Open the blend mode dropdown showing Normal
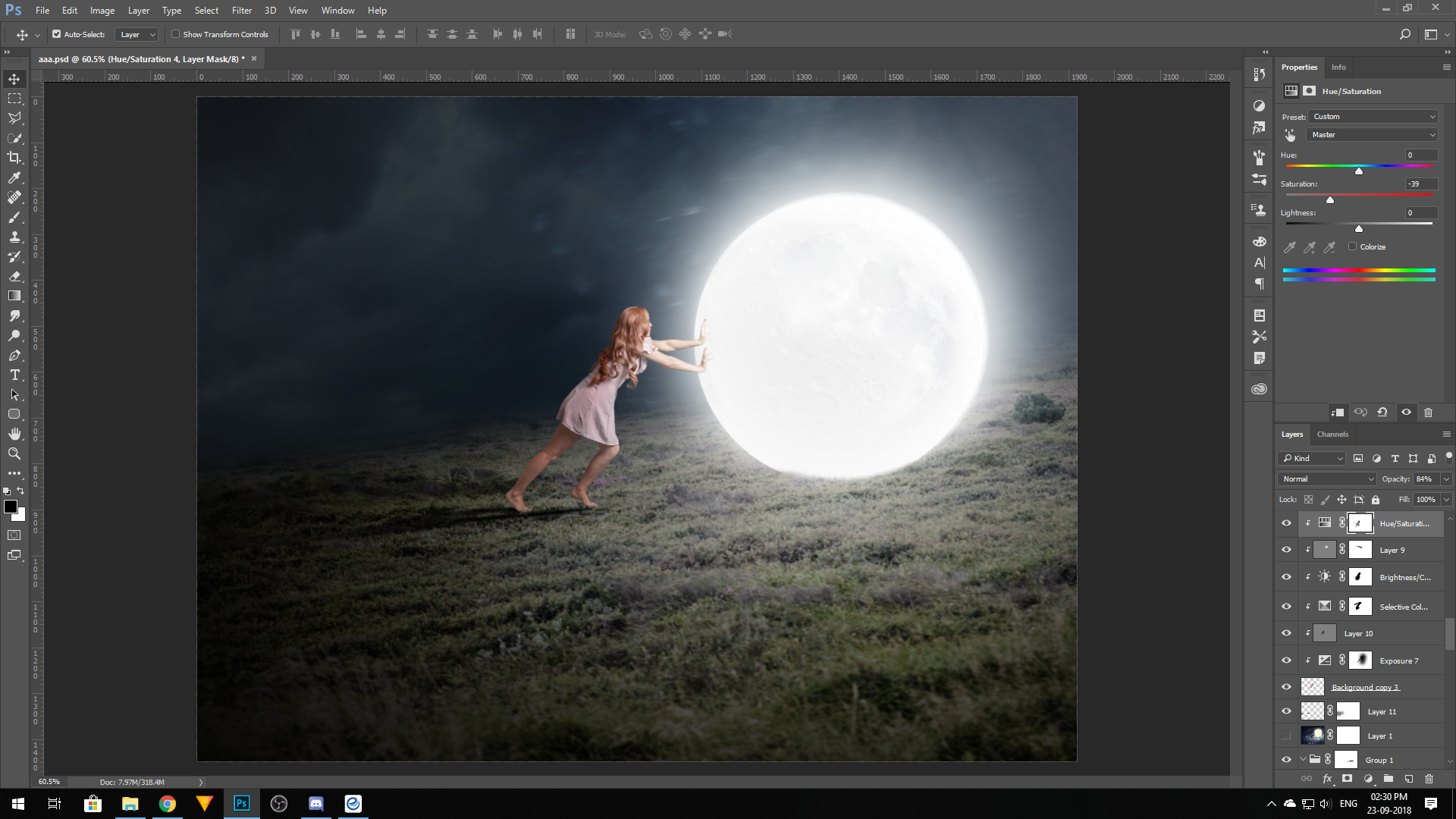1456x819 pixels. (1327, 479)
